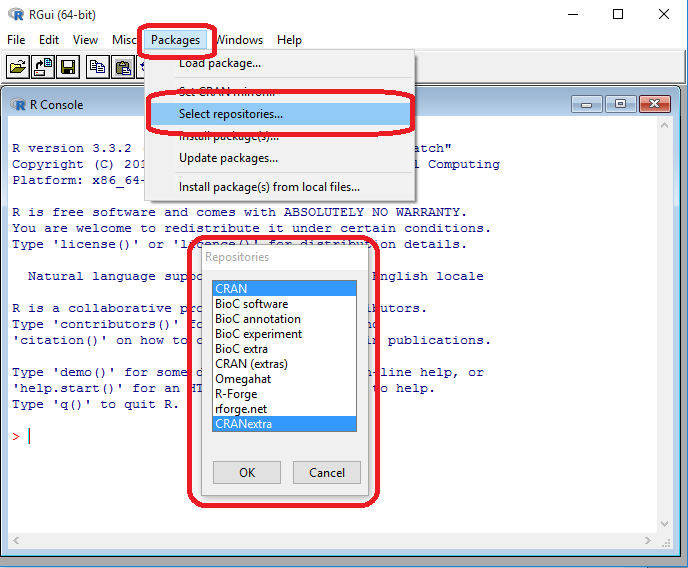Click the horizontal scroll right arrow
The height and width of the screenshot is (568, 688).
pos(648,540)
